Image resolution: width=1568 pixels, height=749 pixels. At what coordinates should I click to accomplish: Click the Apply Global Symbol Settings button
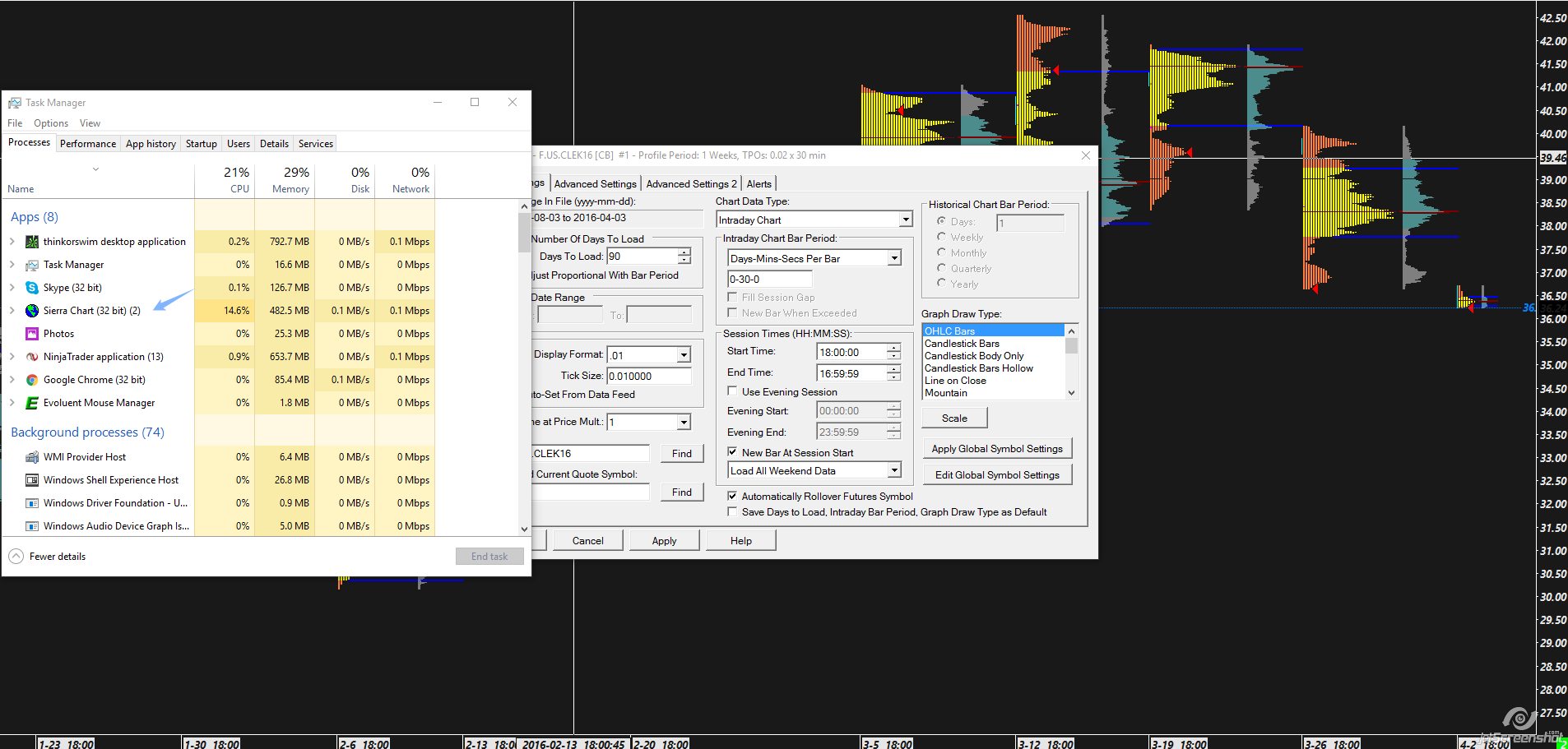pos(996,449)
